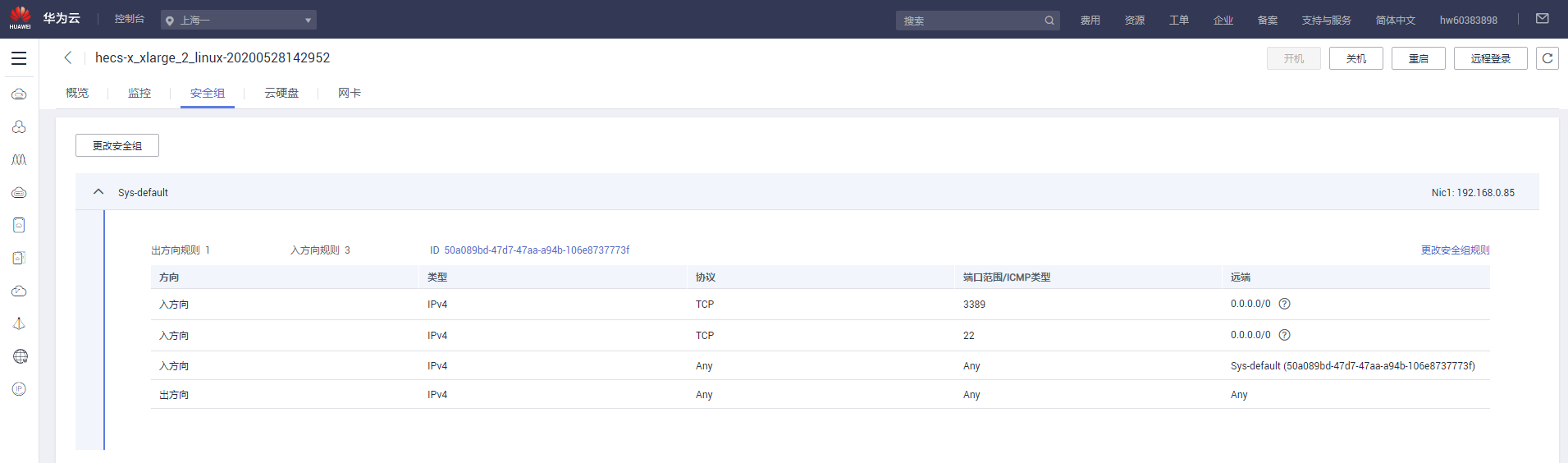This screenshot has width=1568, height=463.
Task: Click the refresh icon button
Action: (x=1547, y=58)
